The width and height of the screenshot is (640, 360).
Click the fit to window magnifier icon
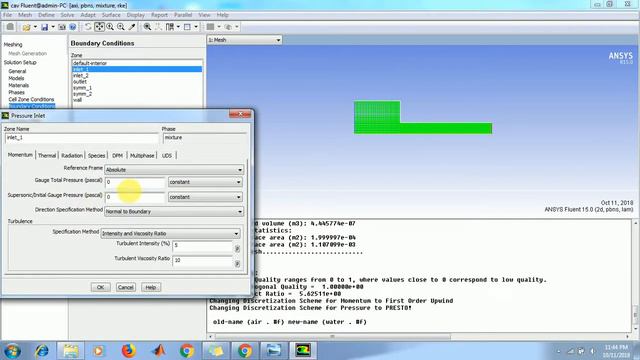147,27
